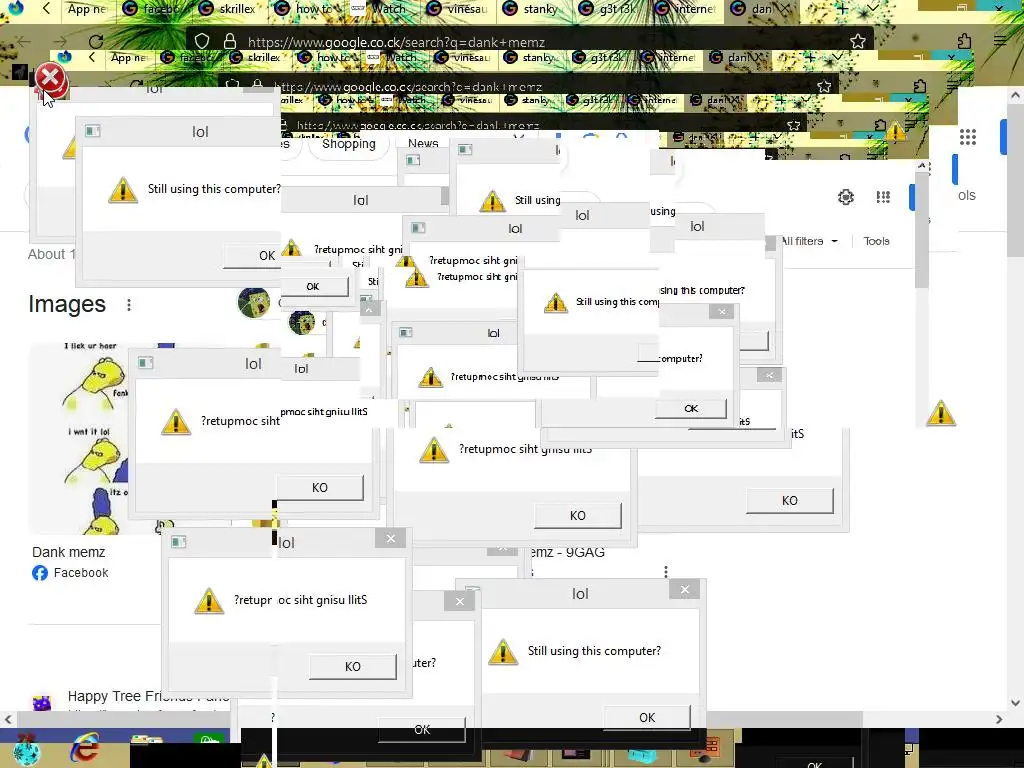This screenshot has width=1024, height=768.
Task: Click the large Images heading
Action: pos(67,304)
